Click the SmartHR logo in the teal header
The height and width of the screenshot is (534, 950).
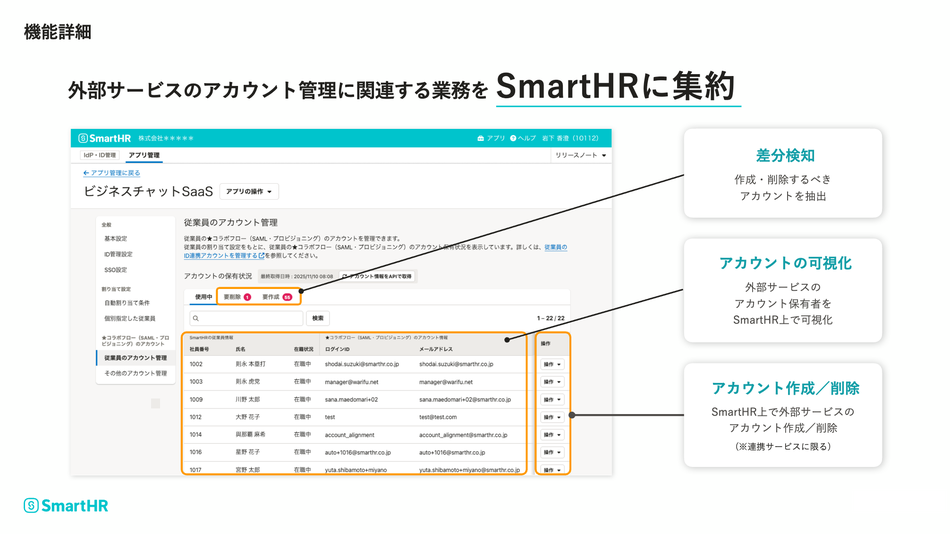click(104, 138)
